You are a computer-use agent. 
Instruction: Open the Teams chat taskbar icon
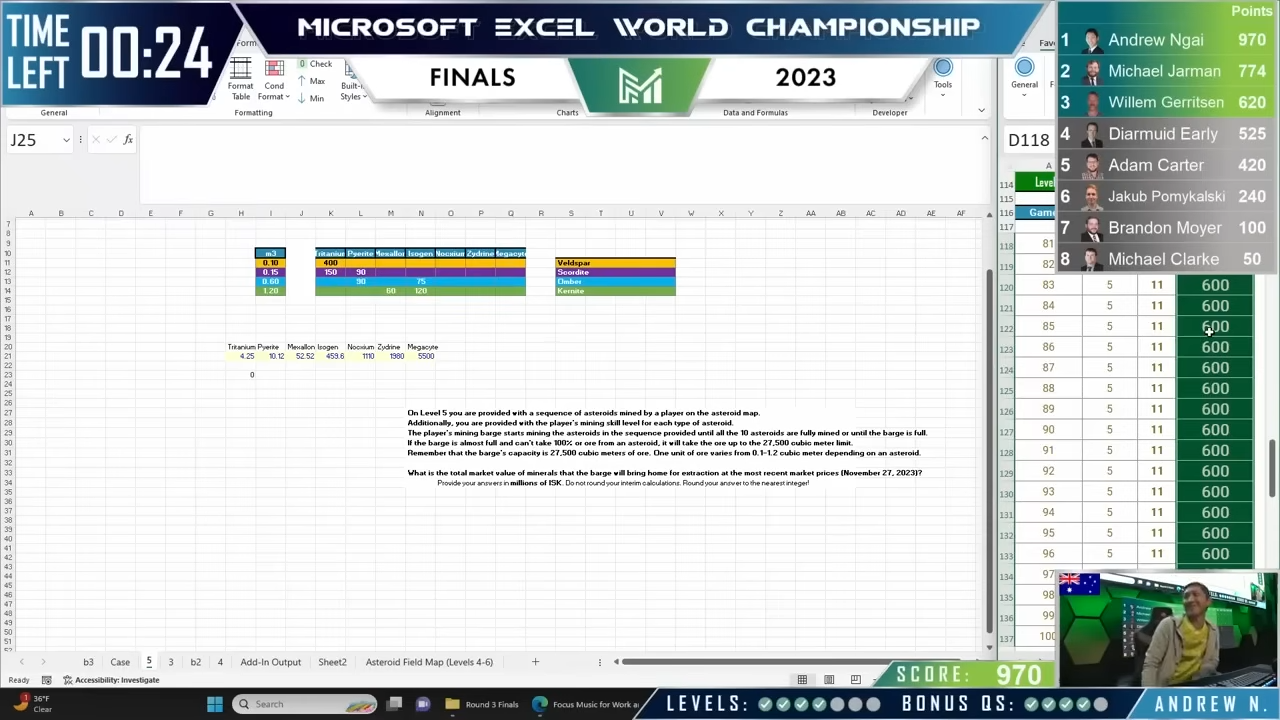click(423, 704)
